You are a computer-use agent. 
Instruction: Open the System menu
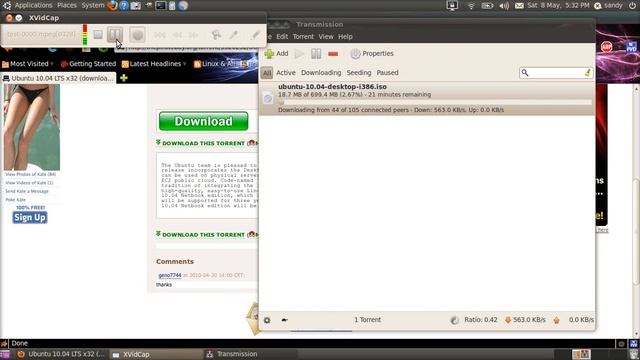click(x=93, y=5)
